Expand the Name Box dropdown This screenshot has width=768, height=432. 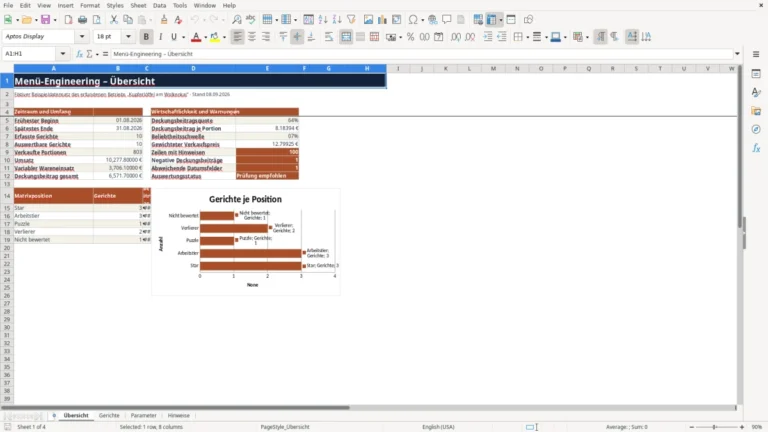63,54
